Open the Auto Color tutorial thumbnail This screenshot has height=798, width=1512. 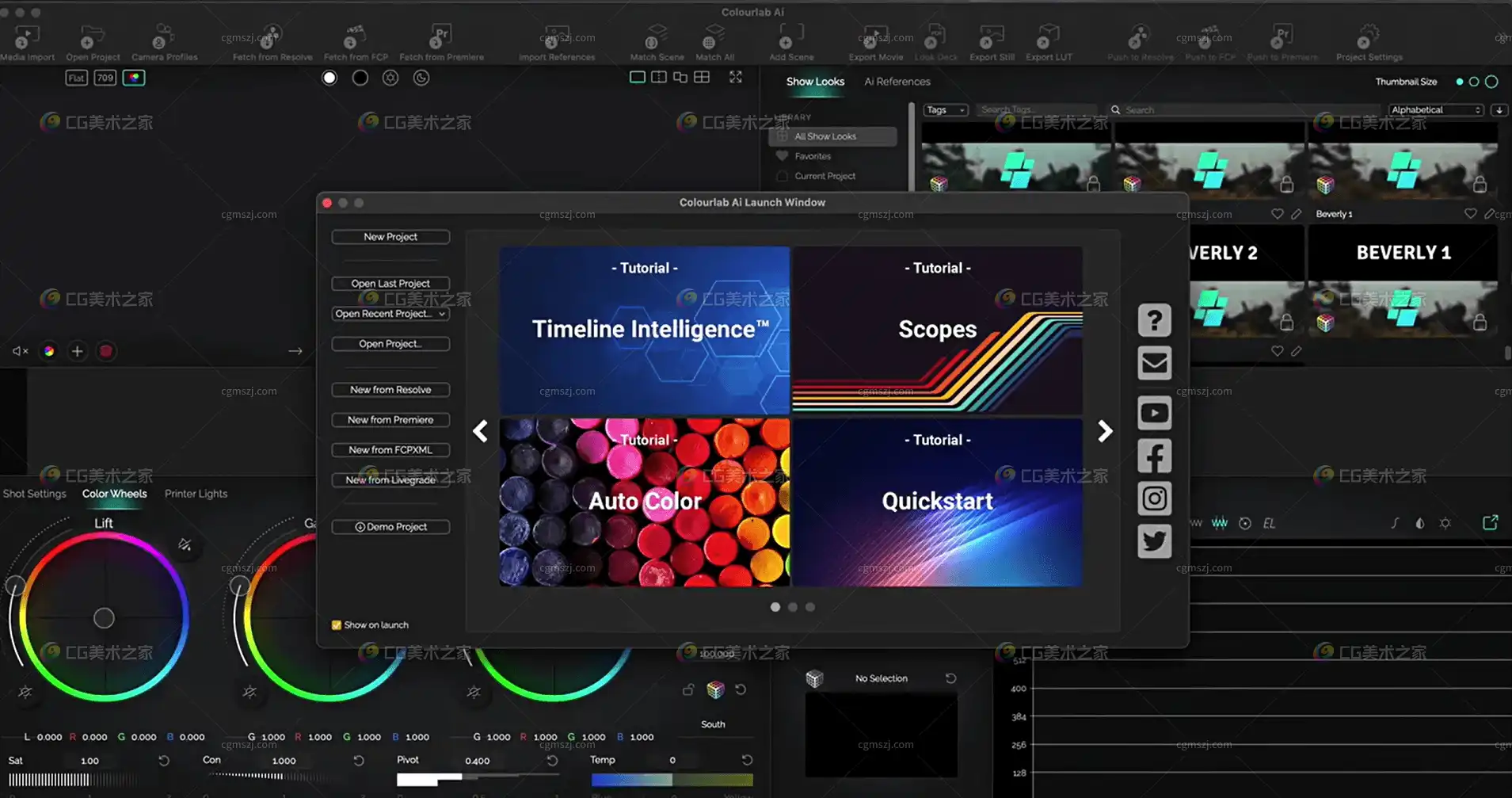click(644, 502)
